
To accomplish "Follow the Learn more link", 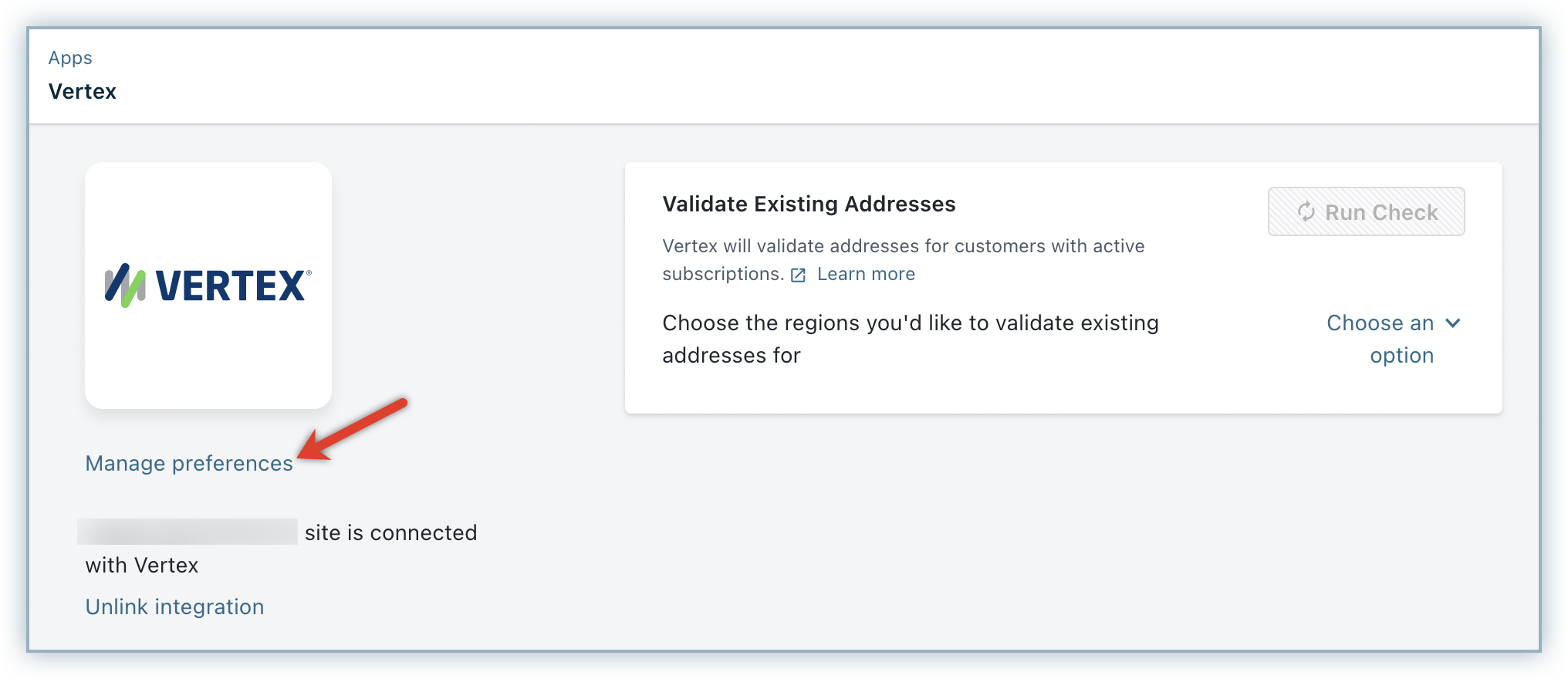I will 866,274.
